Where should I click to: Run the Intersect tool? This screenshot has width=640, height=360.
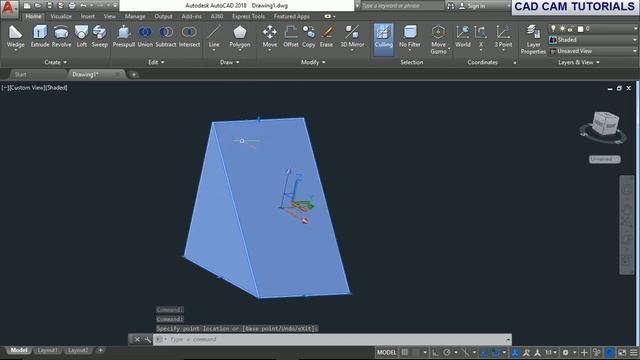coord(189,37)
